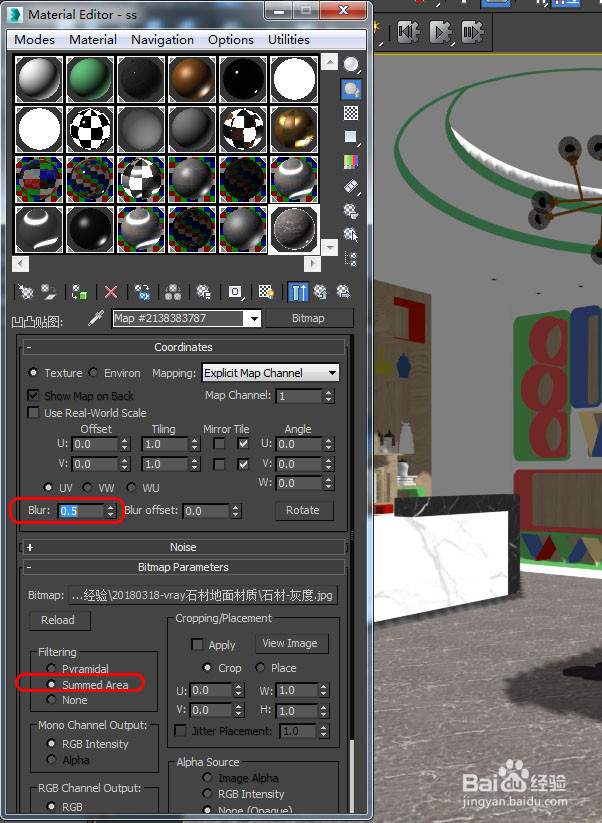Click Put Material to Scene icon
Screen dimensions: 602x823
click(49, 292)
